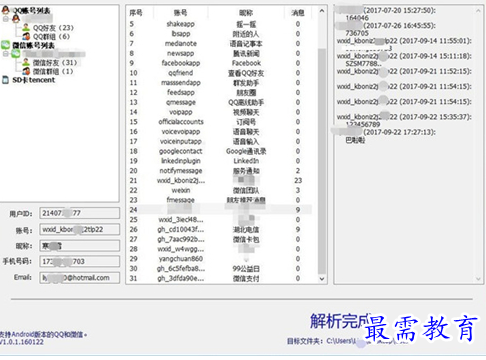This screenshot has width=486, height=360.
Task: Click the message panel scroll up arrow
Action: point(478,11)
